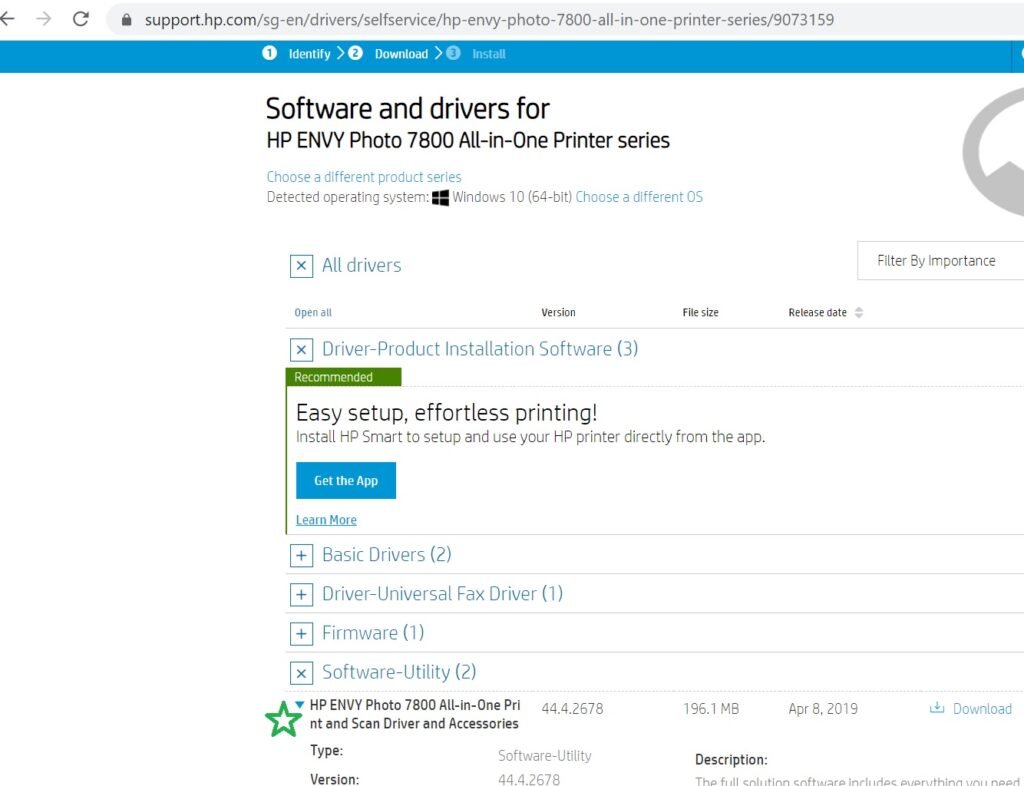Sort by Release date arrows
This screenshot has height=786, width=1024.
(859, 313)
